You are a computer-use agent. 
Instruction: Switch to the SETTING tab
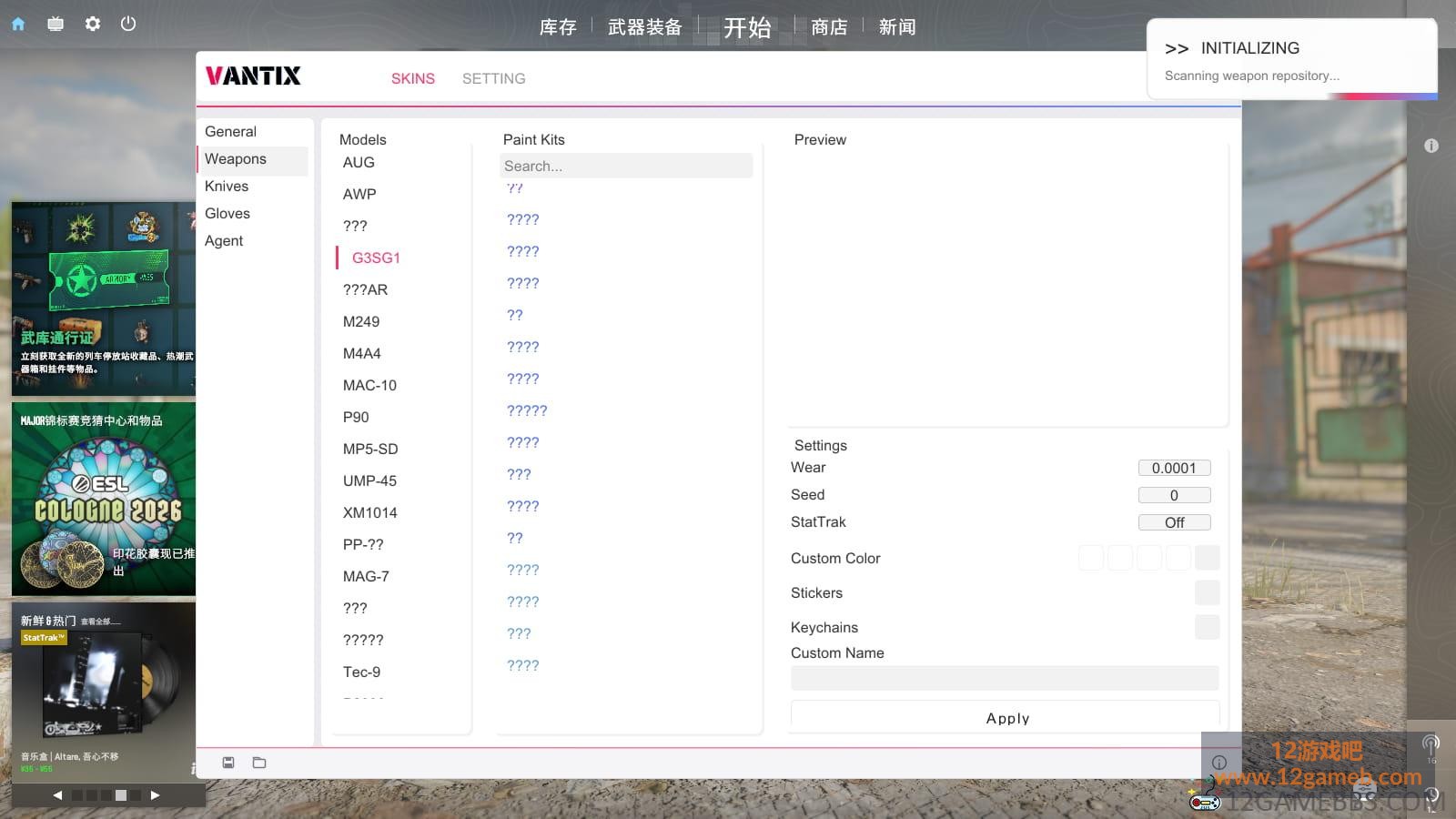(x=494, y=78)
